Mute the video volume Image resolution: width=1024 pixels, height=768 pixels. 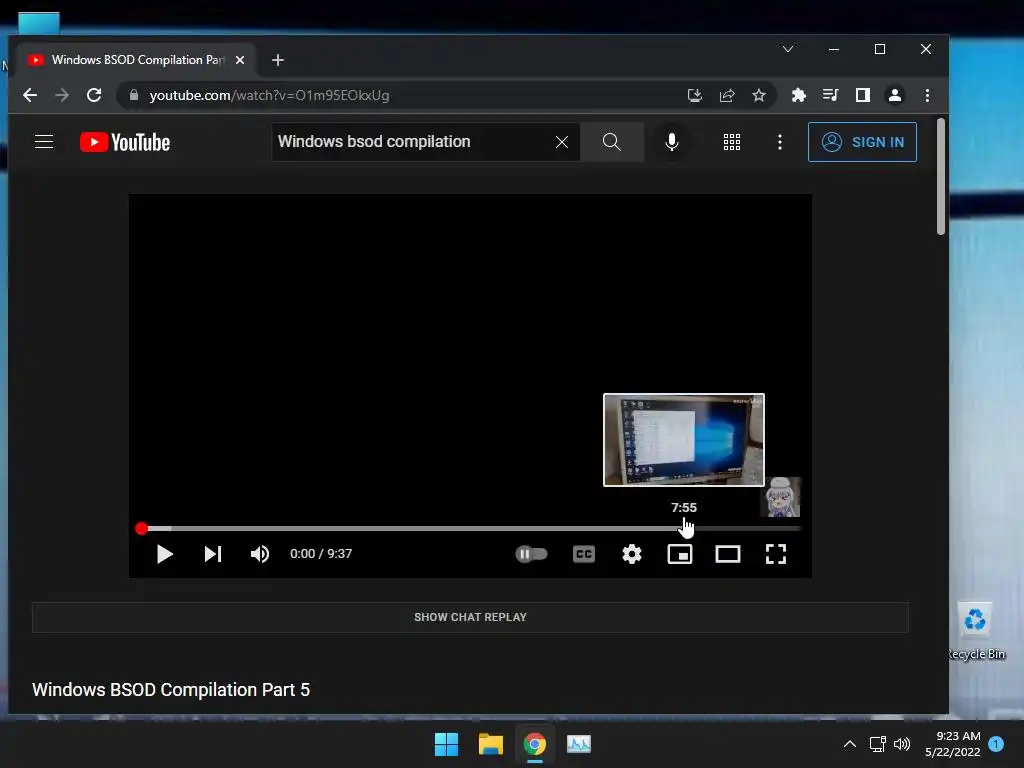click(x=260, y=554)
